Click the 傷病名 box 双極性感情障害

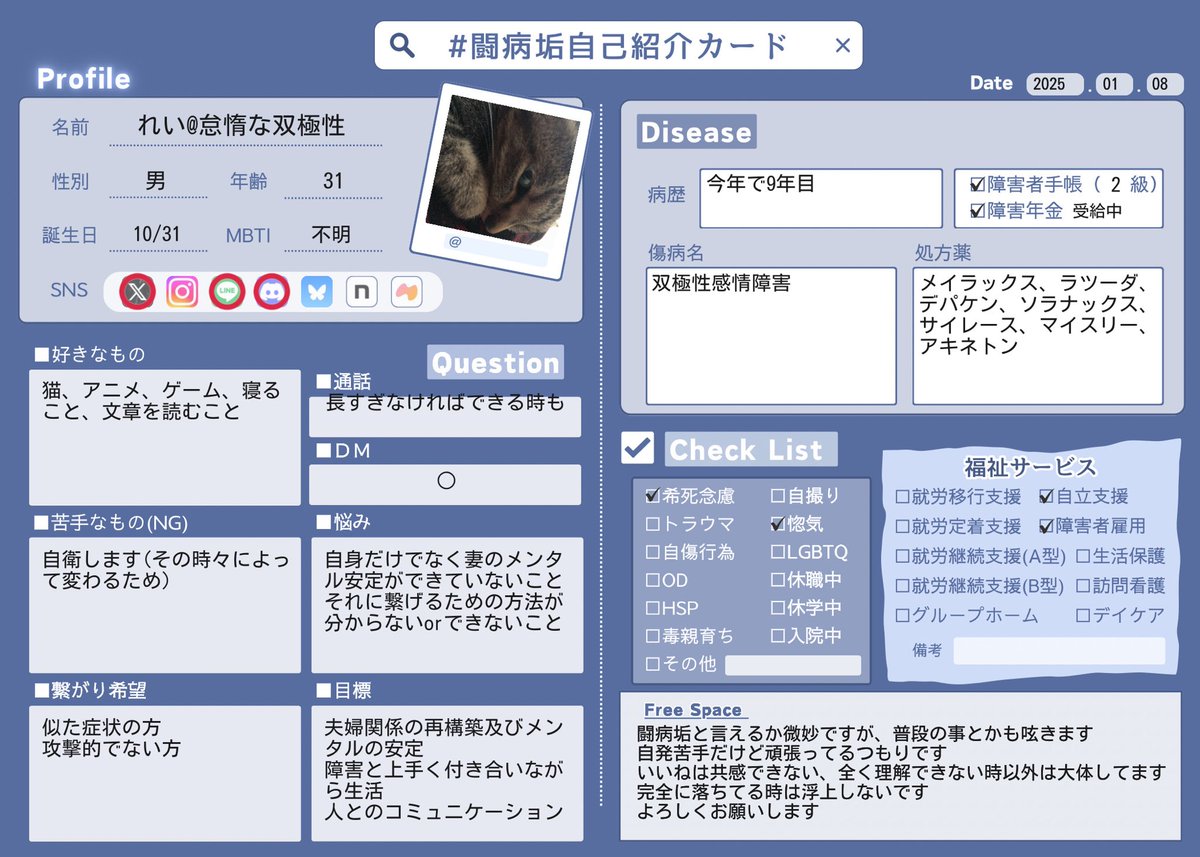pyautogui.click(x=772, y=335)
